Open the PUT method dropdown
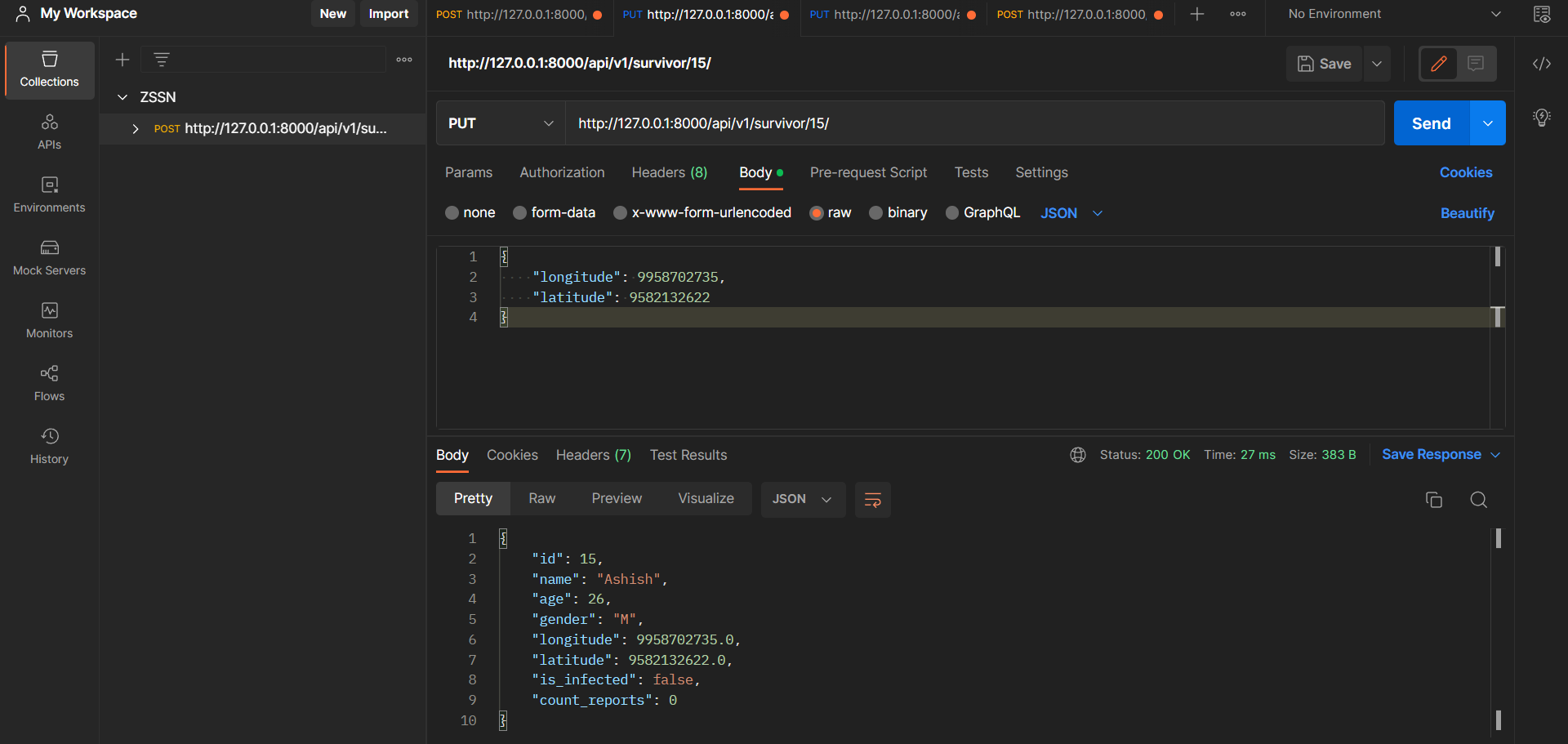The image size is (1568, 744). coord(500,123)
